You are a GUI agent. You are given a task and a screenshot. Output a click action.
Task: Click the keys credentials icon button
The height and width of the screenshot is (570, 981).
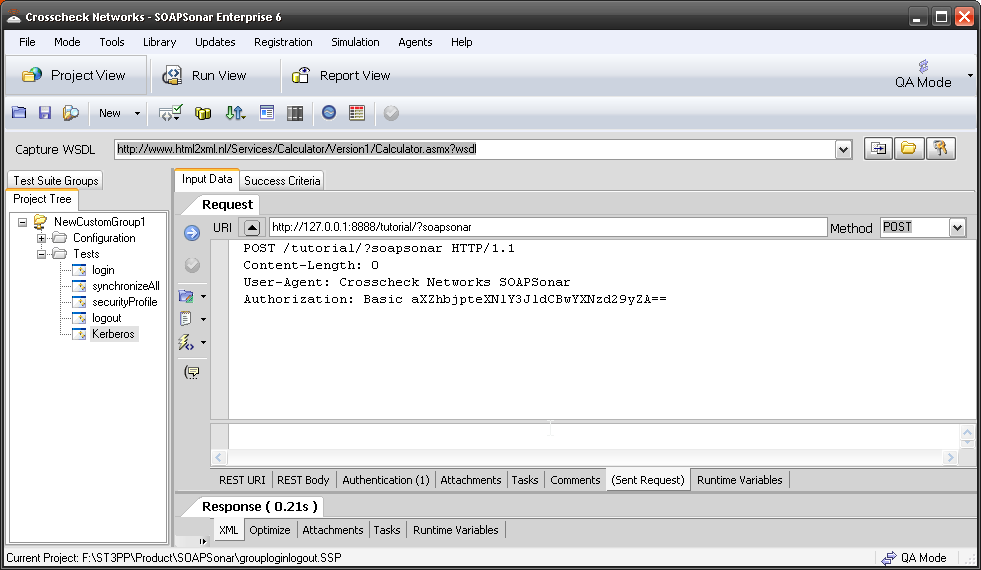point(940,149)
